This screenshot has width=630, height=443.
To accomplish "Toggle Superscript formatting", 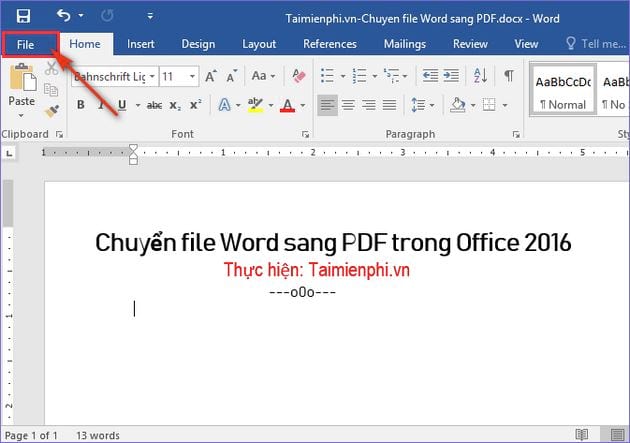I will (x=196, y=105).
